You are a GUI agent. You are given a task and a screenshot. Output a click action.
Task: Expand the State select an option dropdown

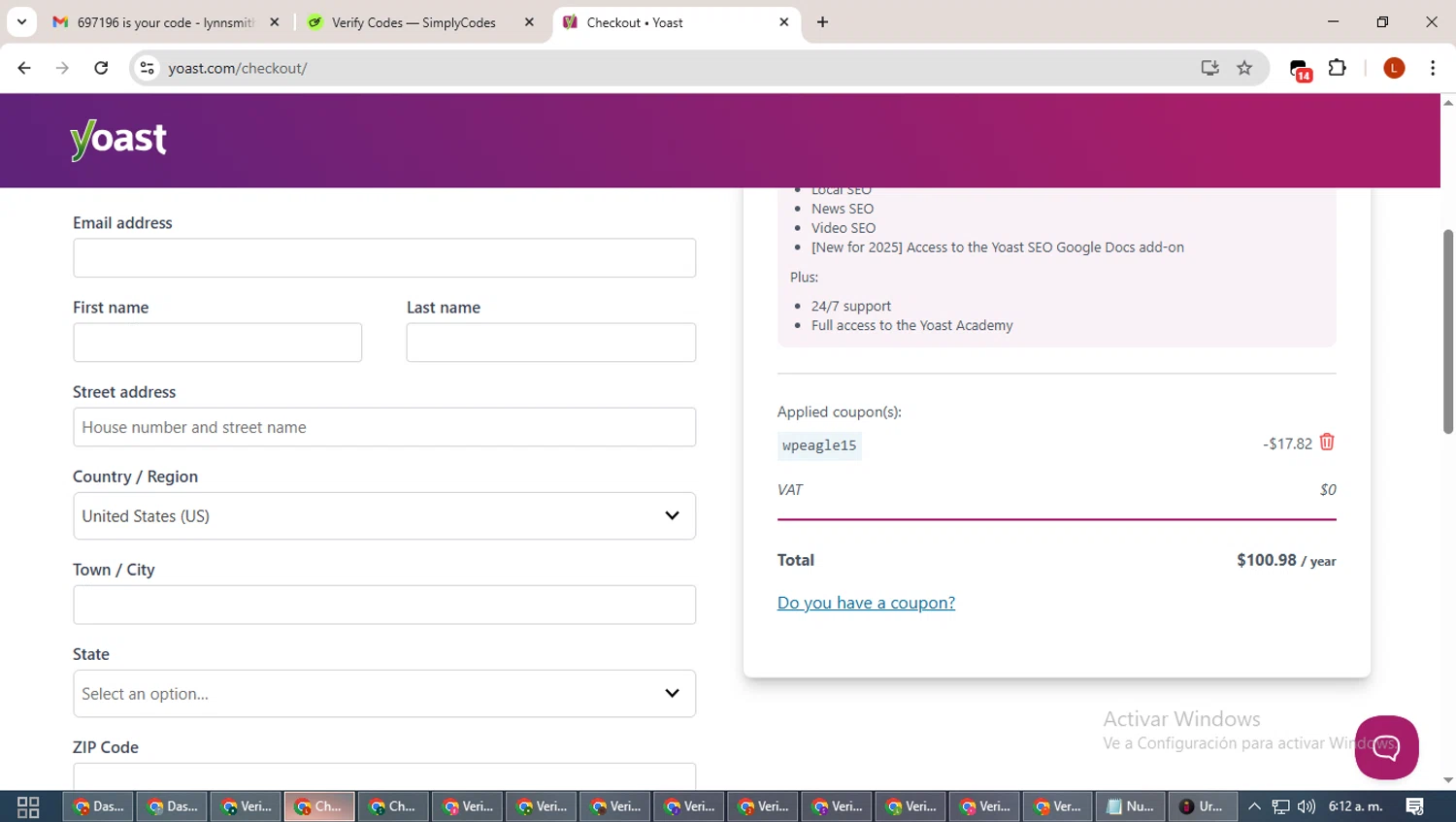click(384, 694)
